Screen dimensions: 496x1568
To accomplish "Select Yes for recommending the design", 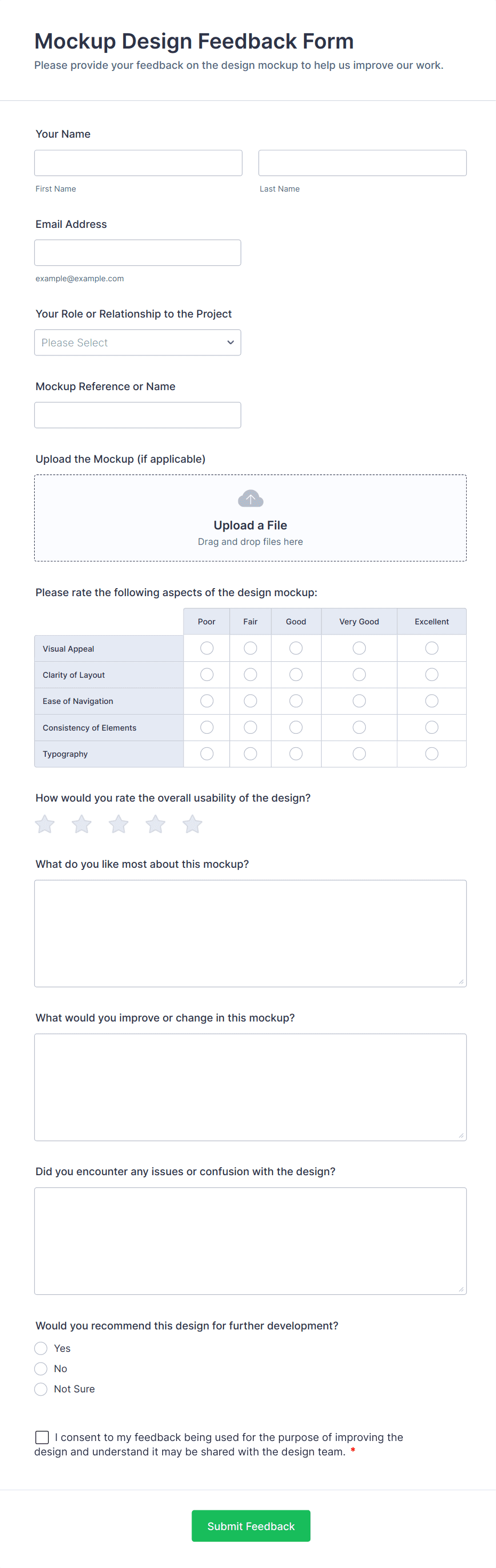I will coord(41,1348).
